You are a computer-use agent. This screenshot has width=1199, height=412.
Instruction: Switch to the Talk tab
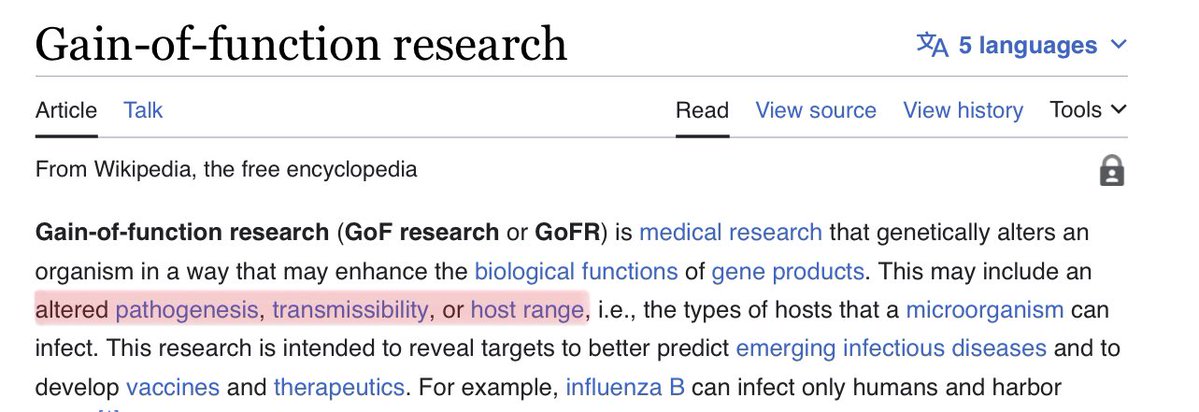click(x=143, y=110)
